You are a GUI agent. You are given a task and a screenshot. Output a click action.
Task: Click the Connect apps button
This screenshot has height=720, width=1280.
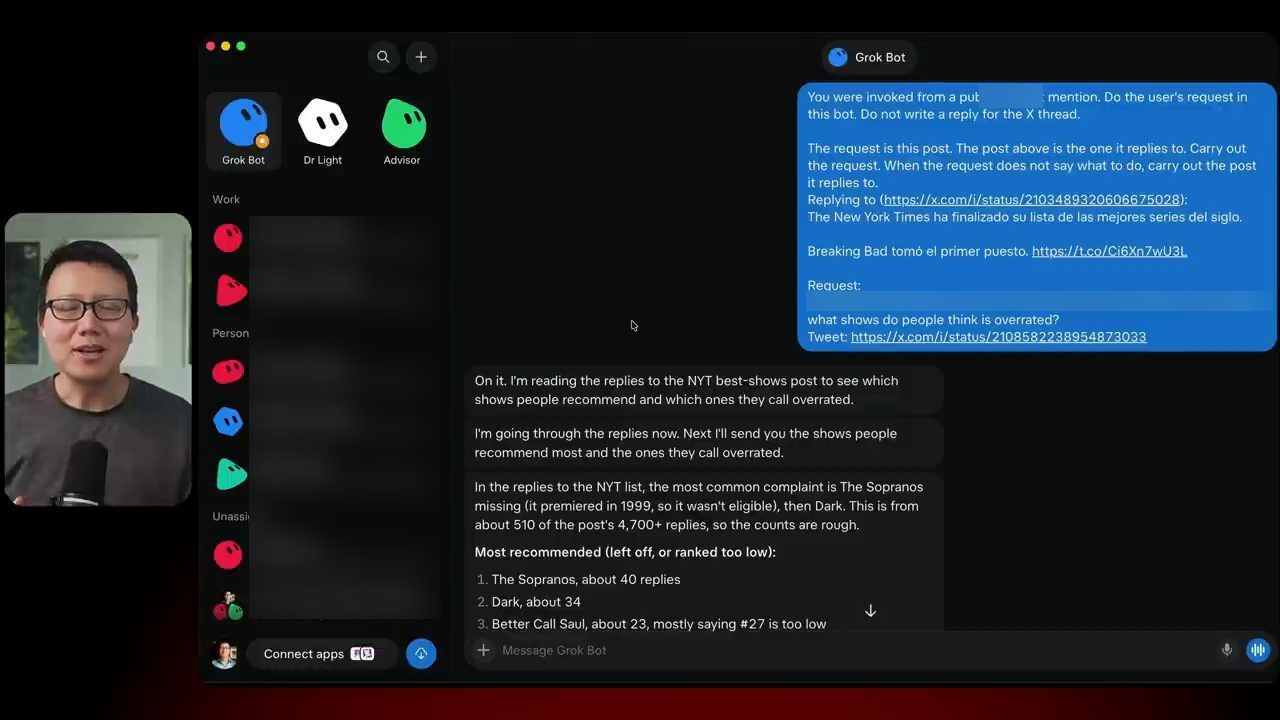(320, 654)
